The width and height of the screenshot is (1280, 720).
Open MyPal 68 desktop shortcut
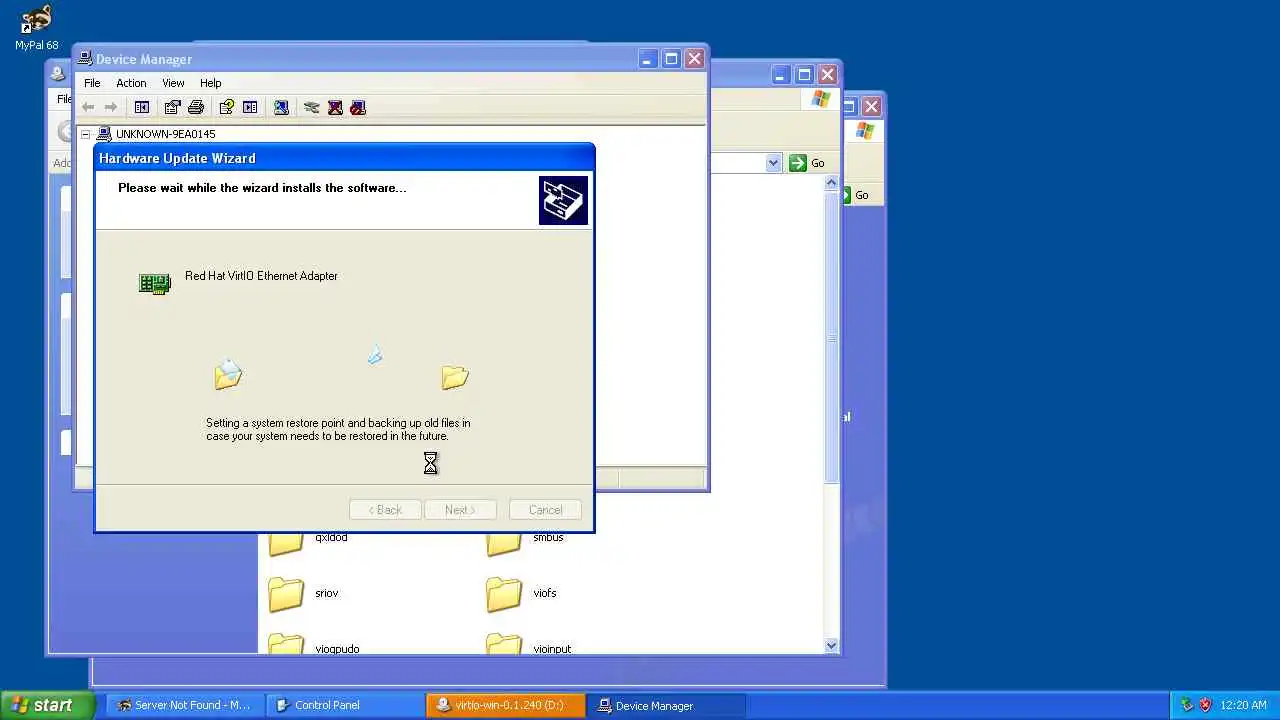pos(37,27)
